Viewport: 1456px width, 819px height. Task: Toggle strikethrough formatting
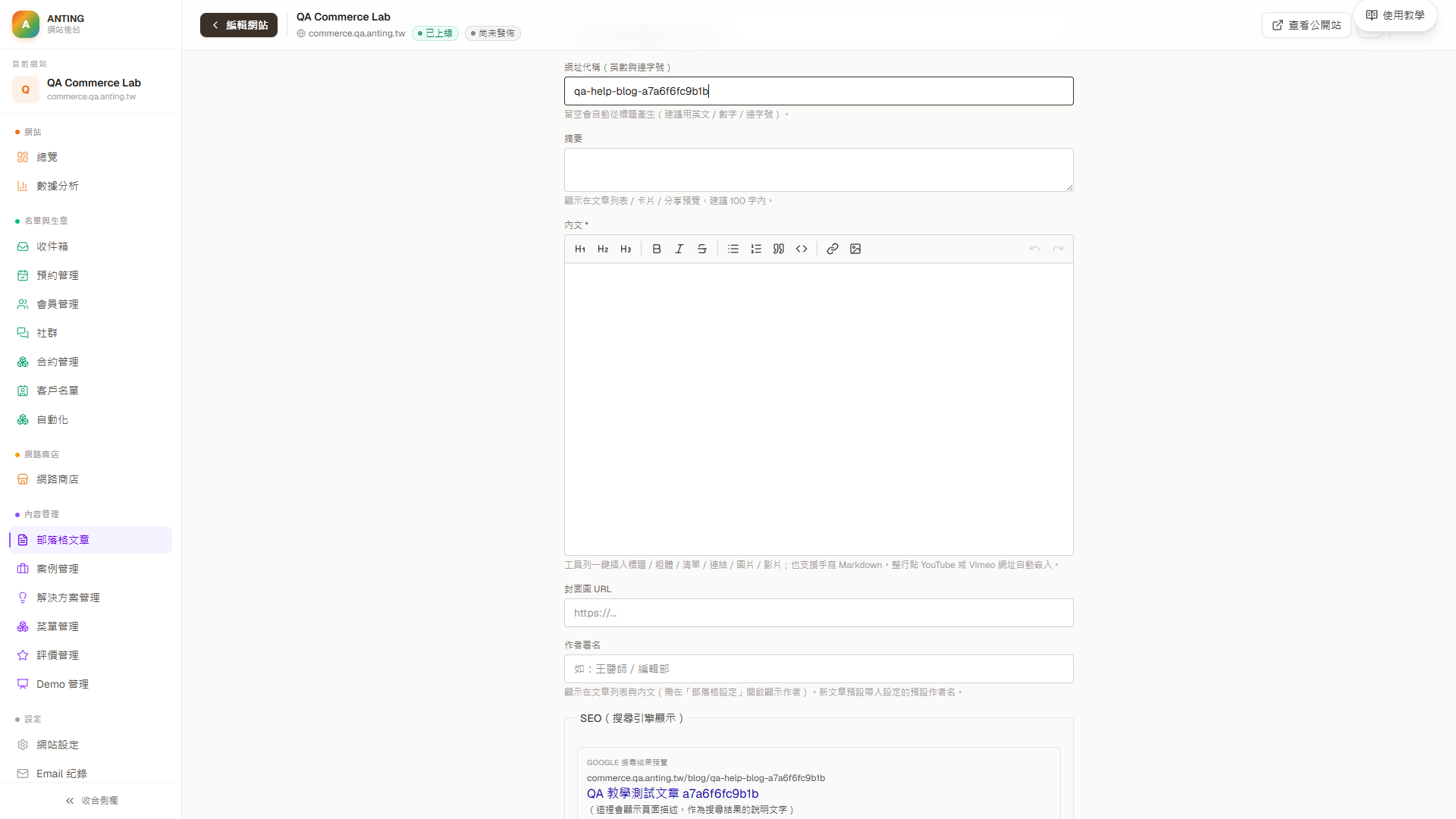point(702,249)
